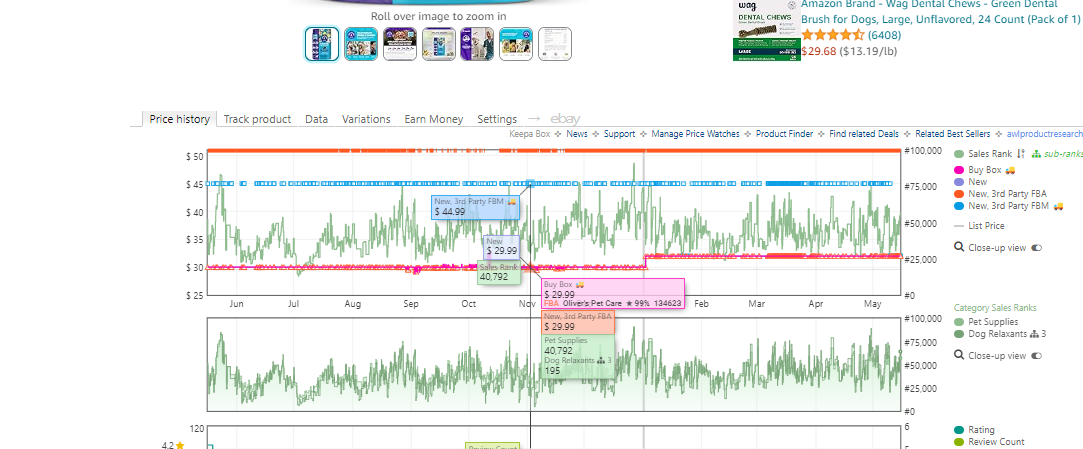Click the Sep label on the time axis
This screenshot has height=449, width=1083.
pyautogui.click(x=411, y=304)
